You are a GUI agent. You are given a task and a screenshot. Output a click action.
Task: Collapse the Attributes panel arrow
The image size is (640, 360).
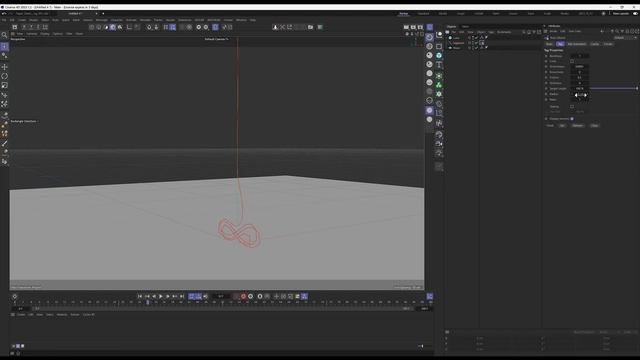[545, 26]
